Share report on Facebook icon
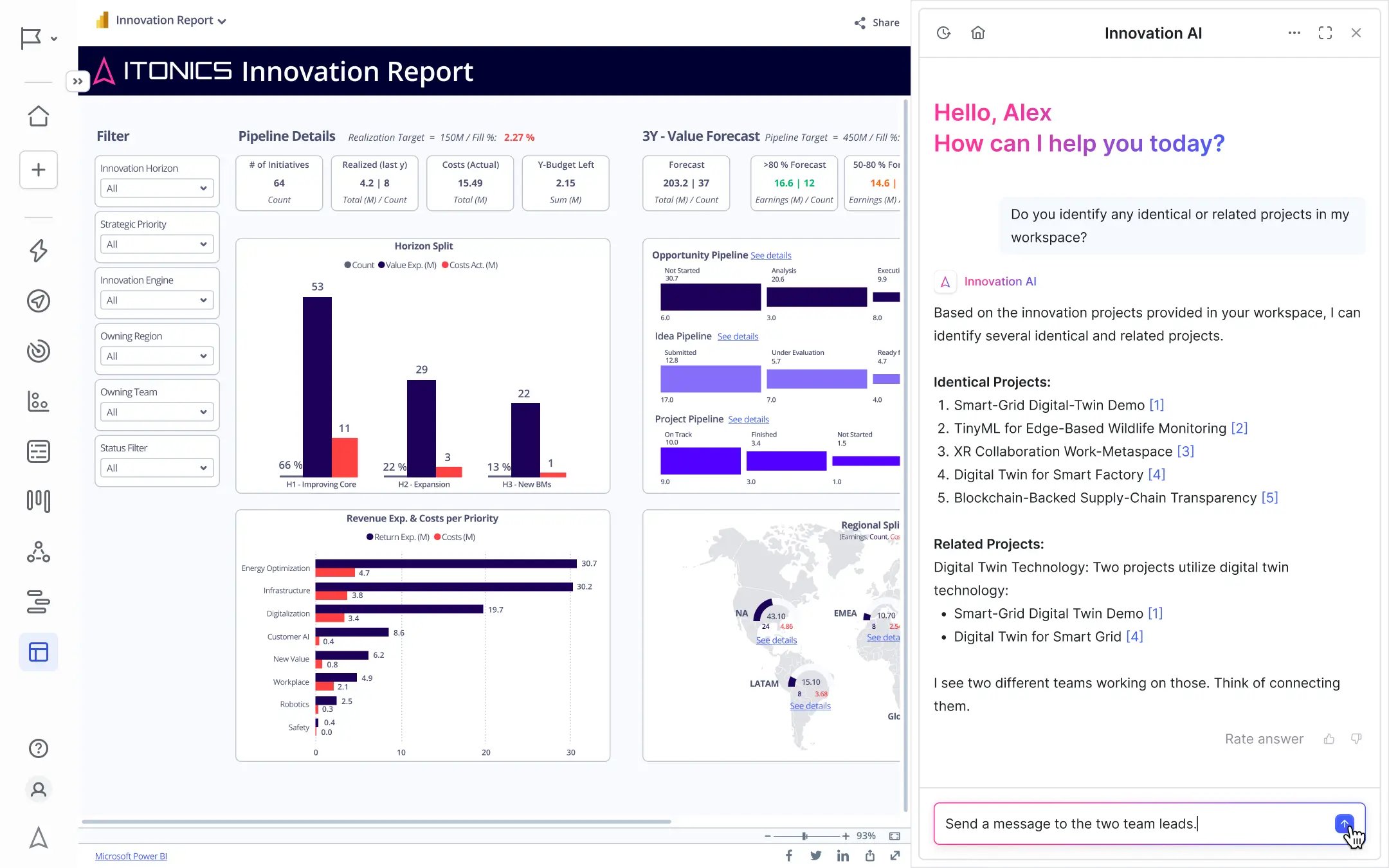The width and height of the screenshot is (1389, 868). tap(789, 856)
